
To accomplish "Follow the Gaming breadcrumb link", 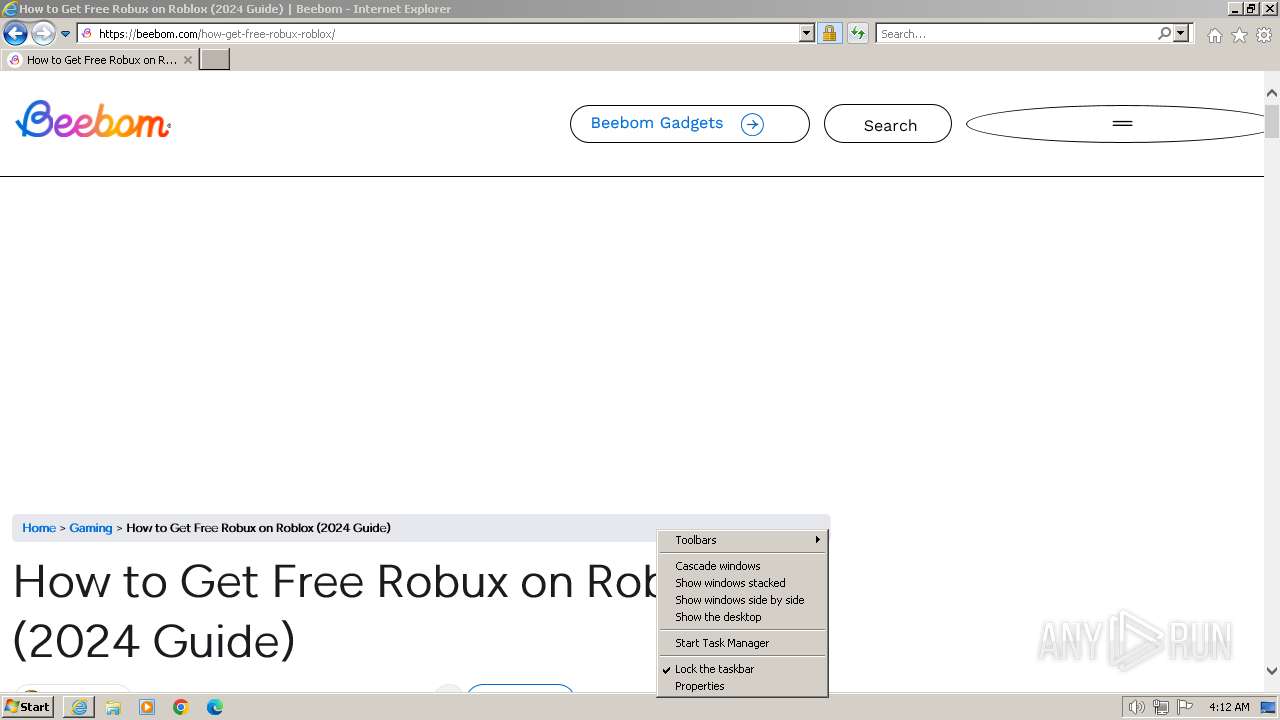I will (x=91, y=528).
